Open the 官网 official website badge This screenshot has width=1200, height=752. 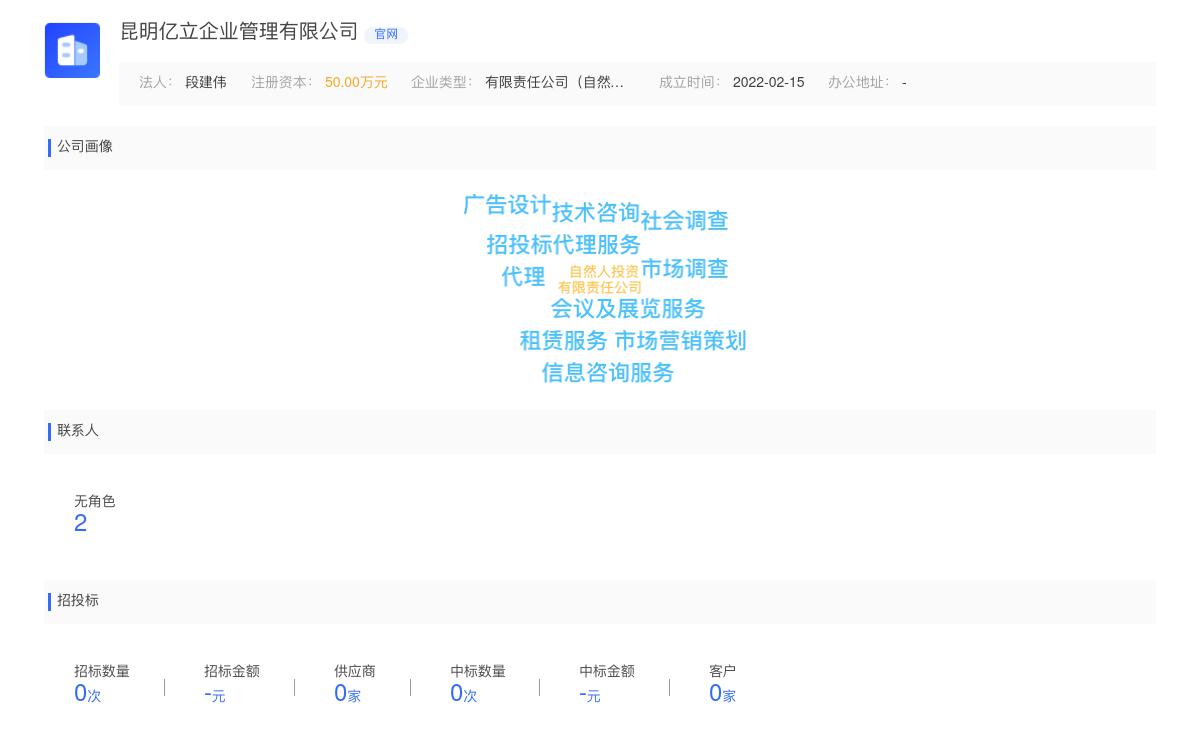click(386, 34)
